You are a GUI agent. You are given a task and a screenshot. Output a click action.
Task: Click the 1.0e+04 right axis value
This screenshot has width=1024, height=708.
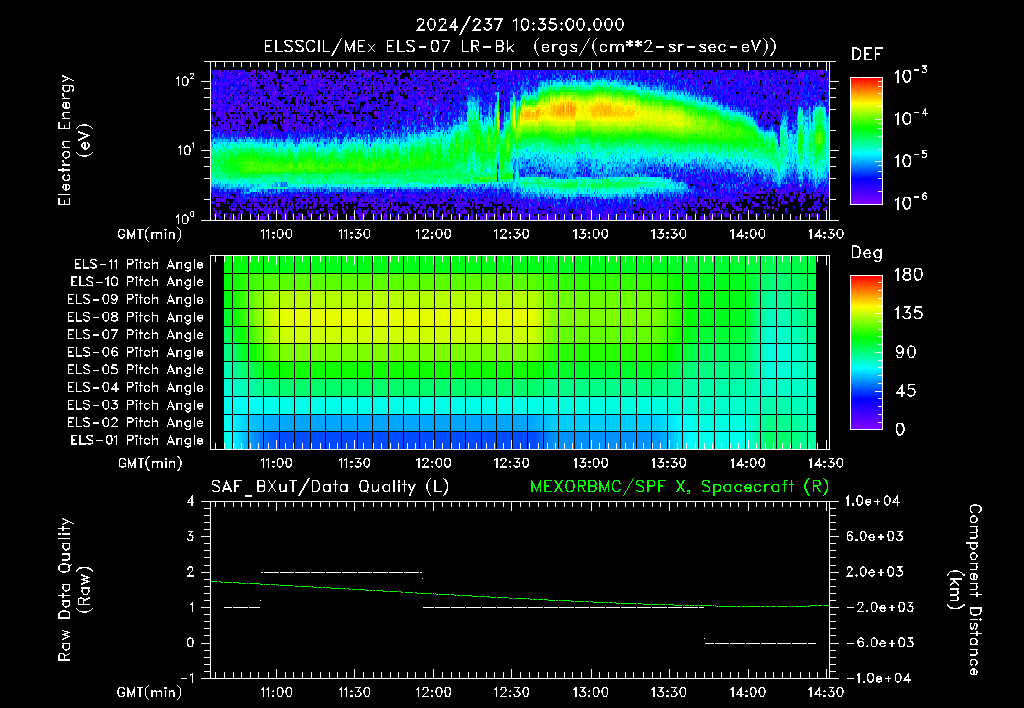872,501
